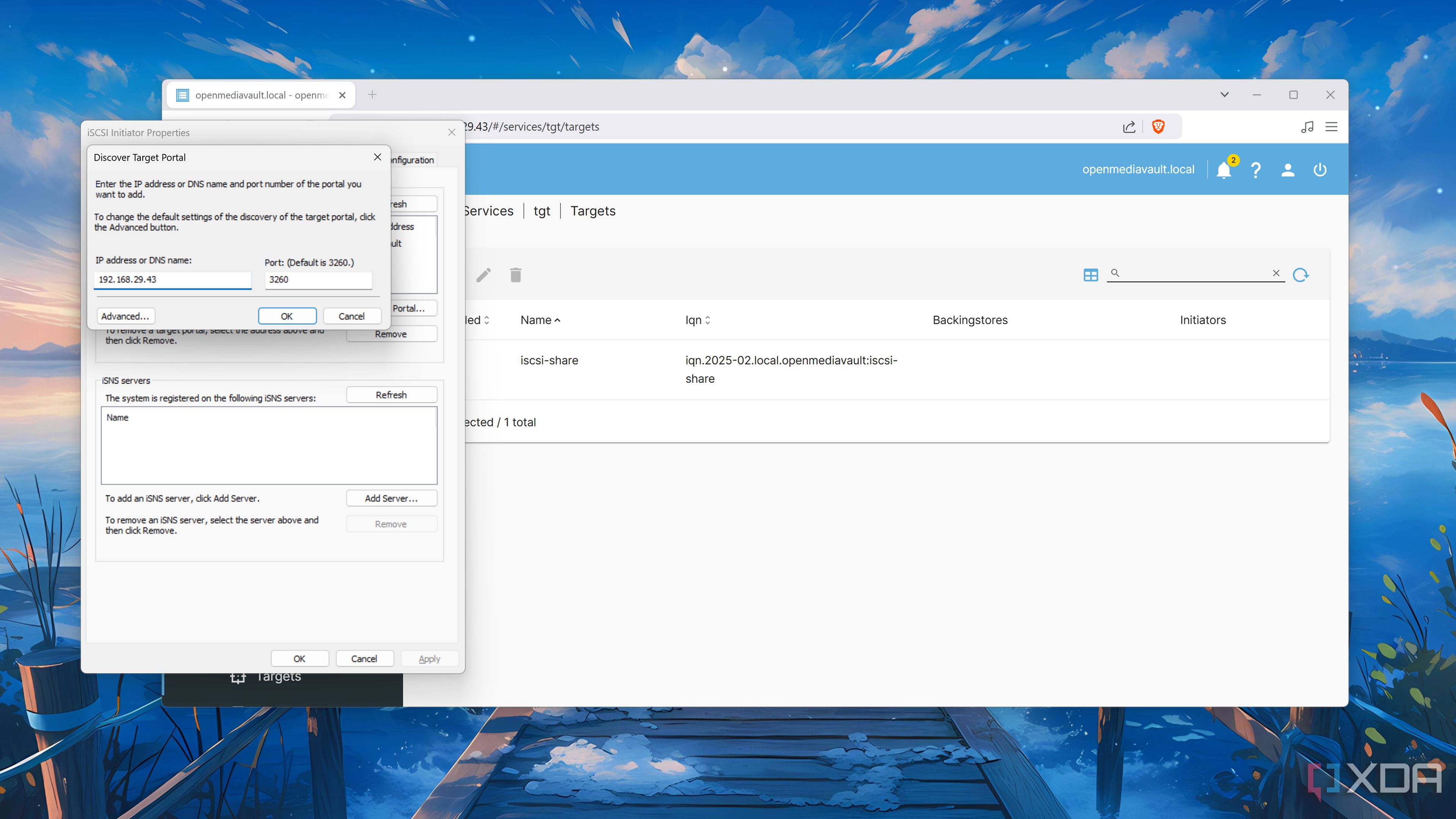Click Cancel in iSCSI Initiator Properties
The image size is (1456, 819).
(364, 659)
